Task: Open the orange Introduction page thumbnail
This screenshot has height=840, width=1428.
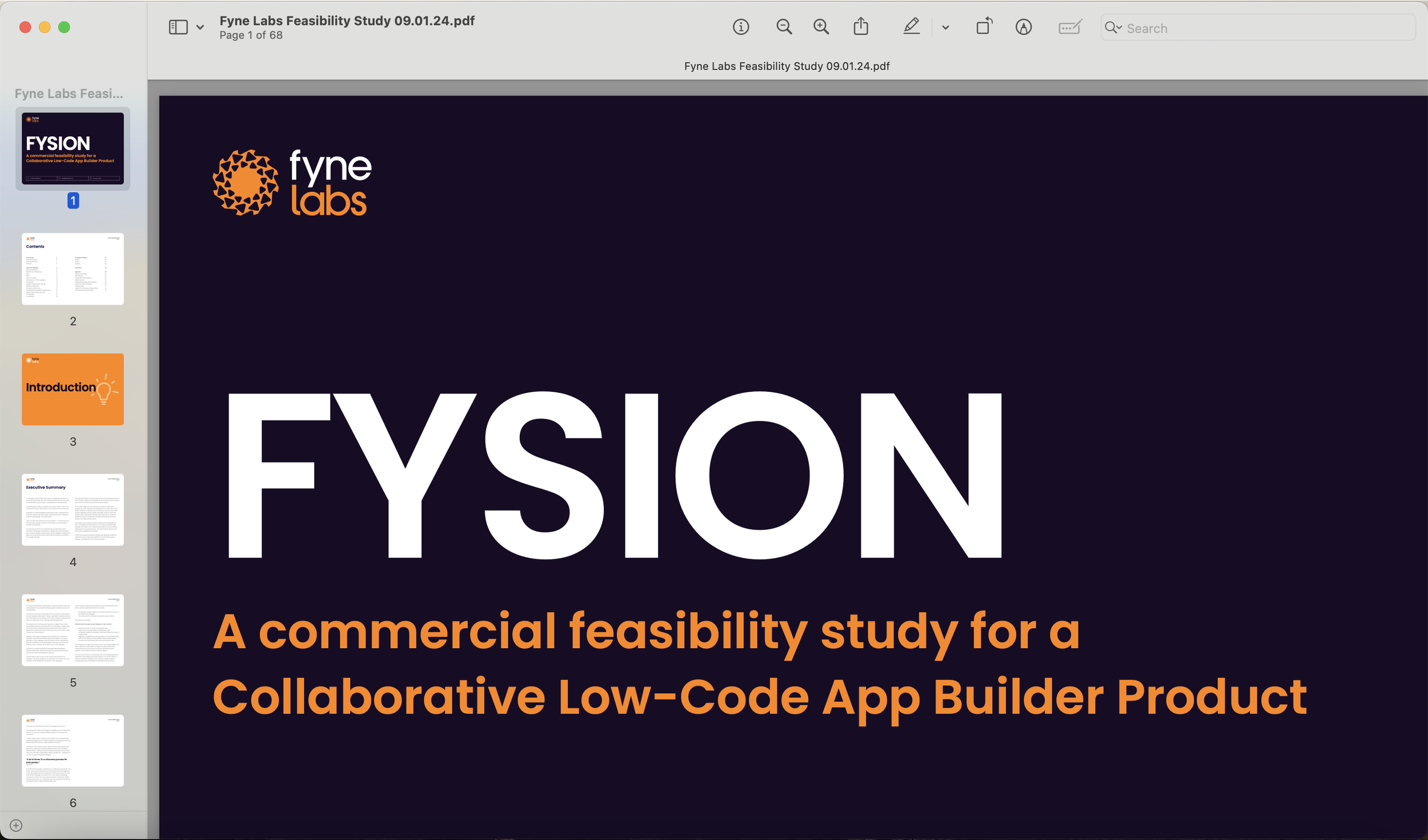Action: [x=73, y=389]
